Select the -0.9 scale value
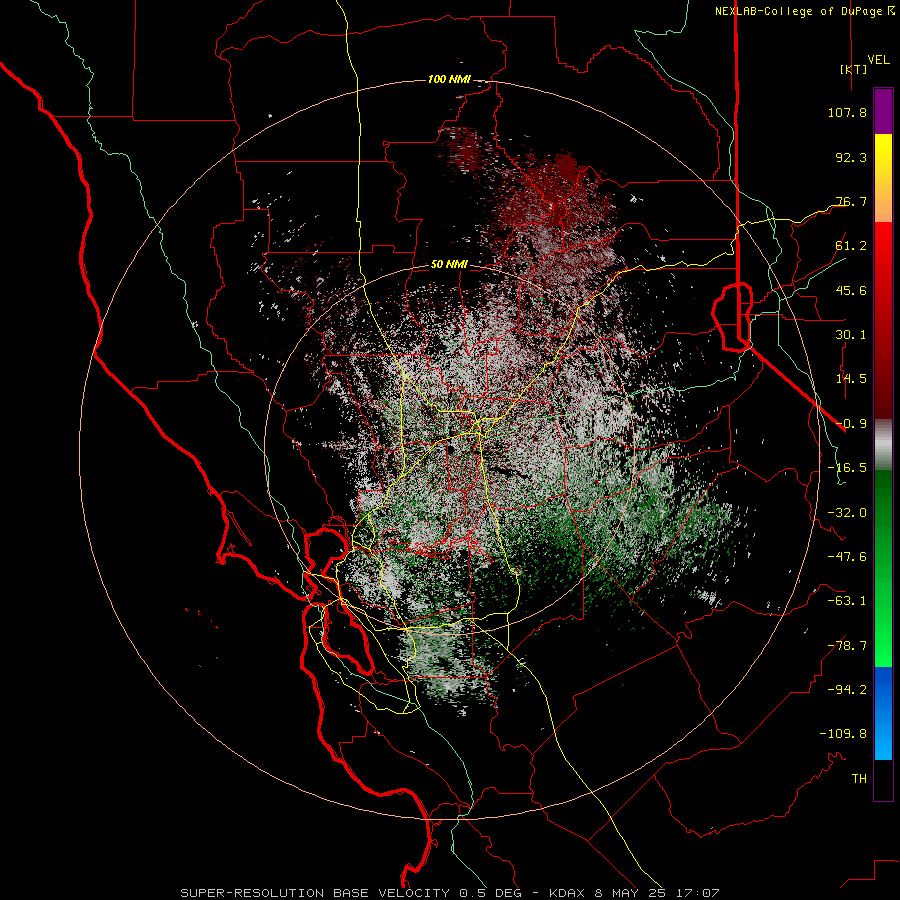The height and width of the screenshot is (900, 900). tap(851, 424)
